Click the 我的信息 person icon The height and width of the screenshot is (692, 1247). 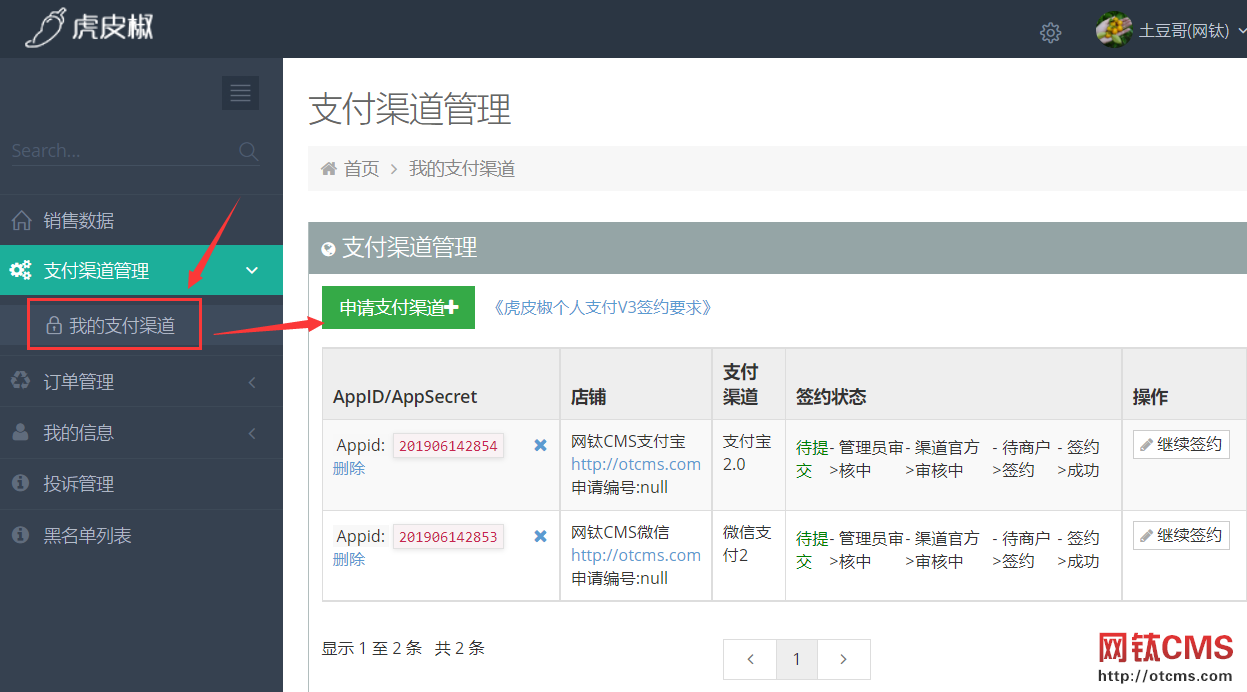point(22,432)
